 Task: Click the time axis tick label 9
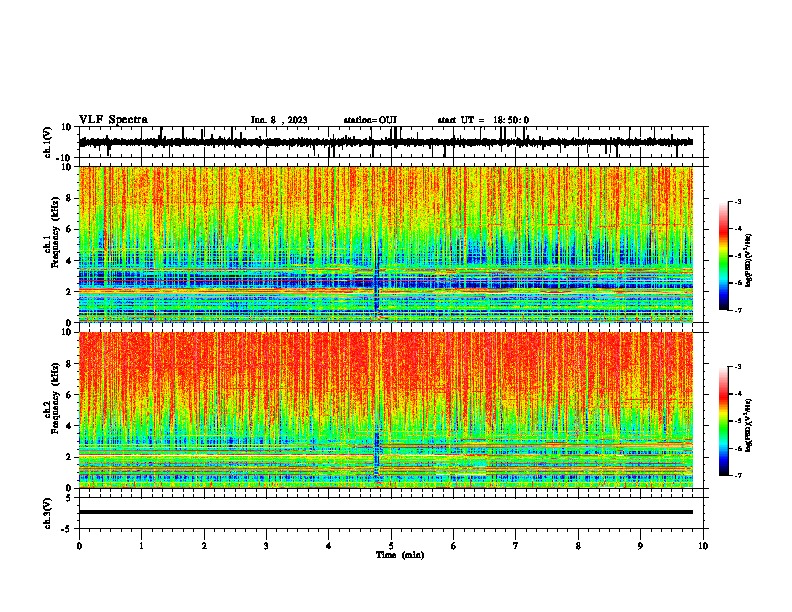click(640, 546)
